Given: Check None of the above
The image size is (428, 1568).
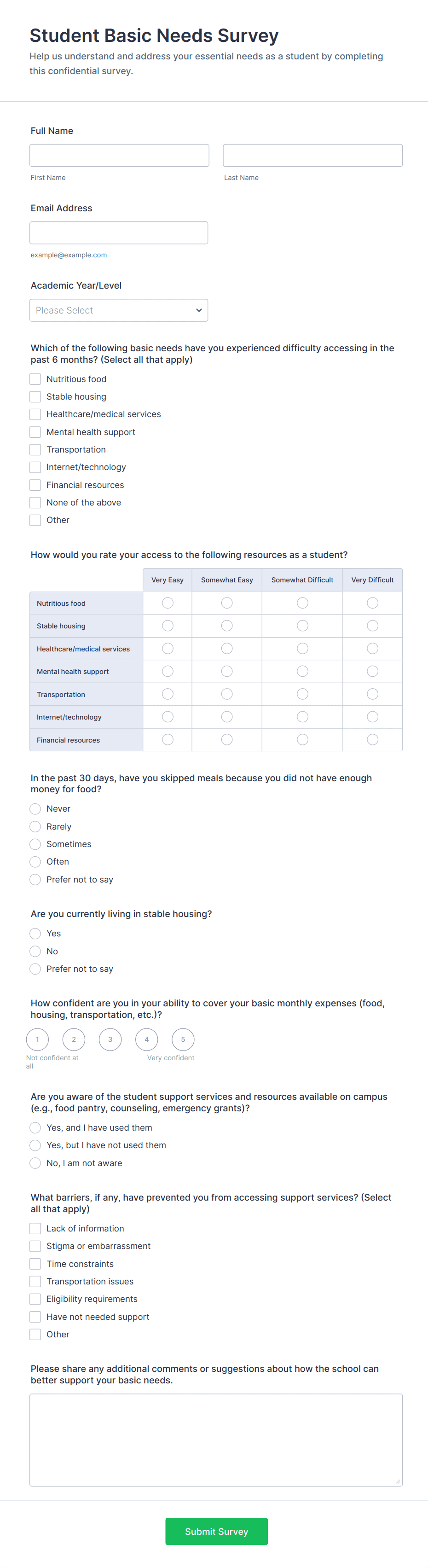Looking at the screenshot, I should [x=35, y=502].
